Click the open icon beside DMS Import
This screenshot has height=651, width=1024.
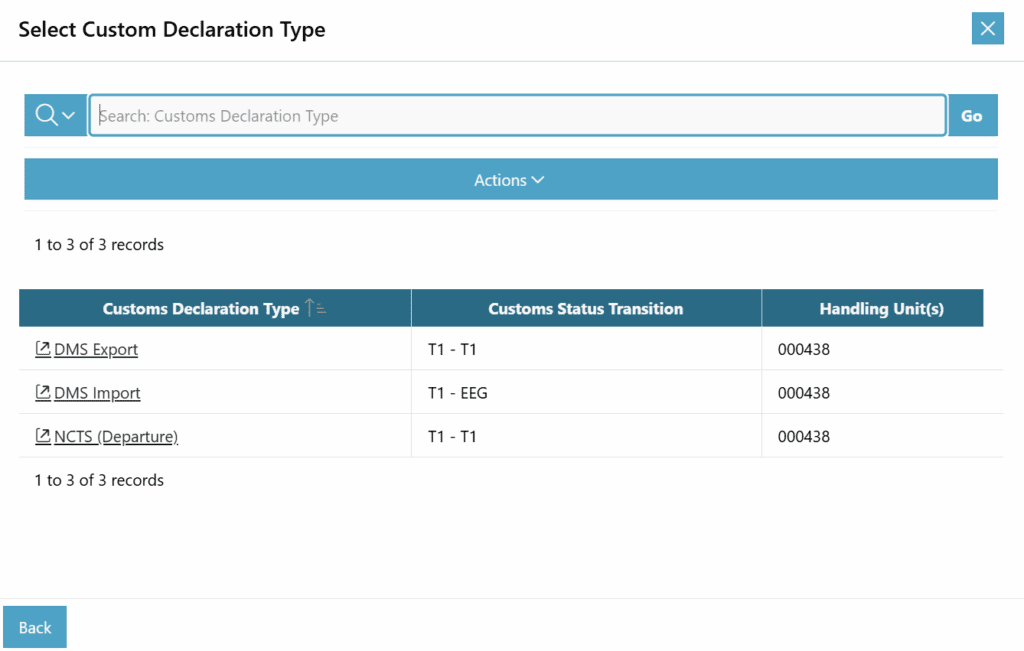pos(43,393)
